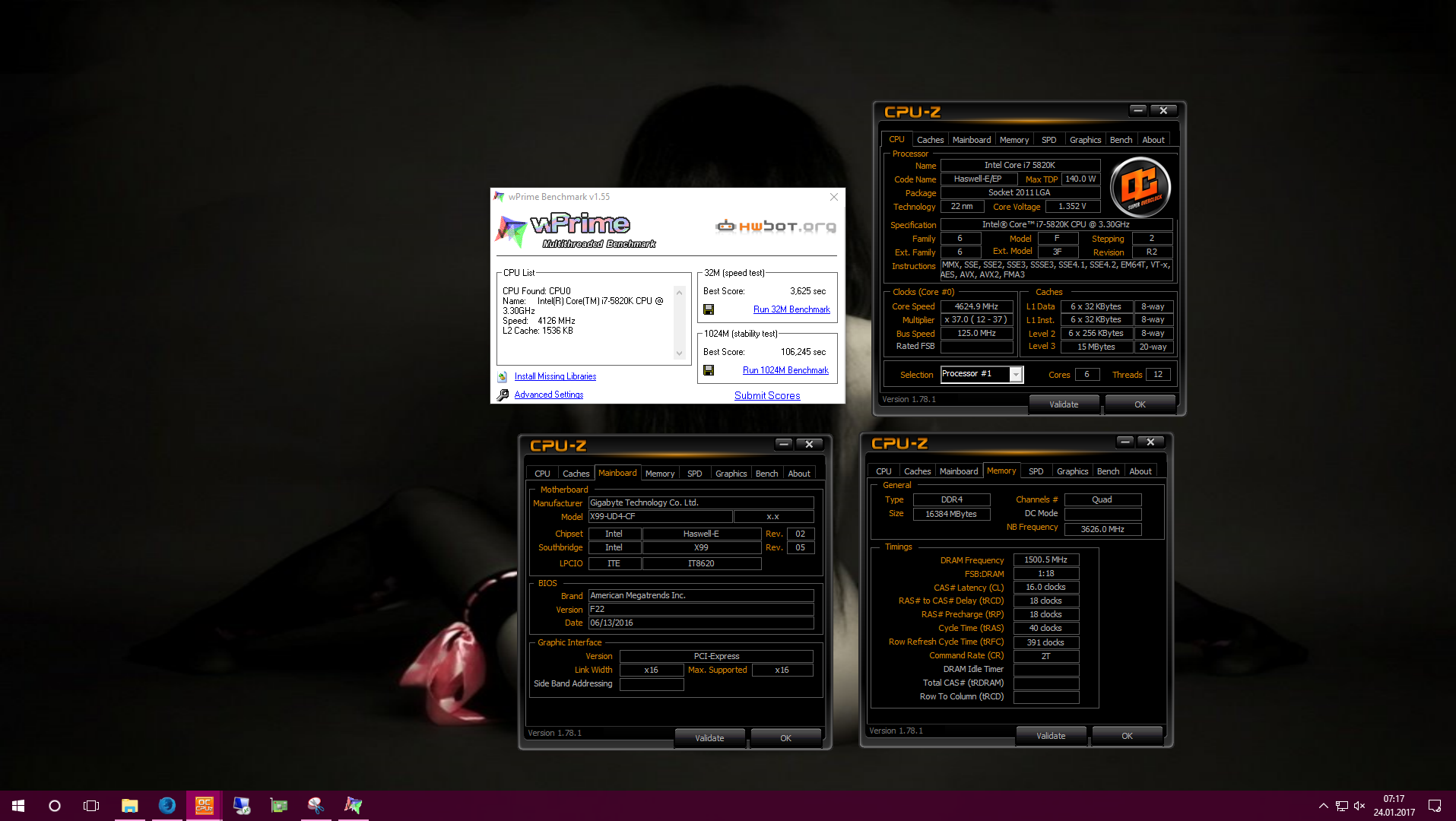This screenshot has height=821, width=1456.
Task: Click OK in CPU-Z Mainboard window
Action: (785, 738)
